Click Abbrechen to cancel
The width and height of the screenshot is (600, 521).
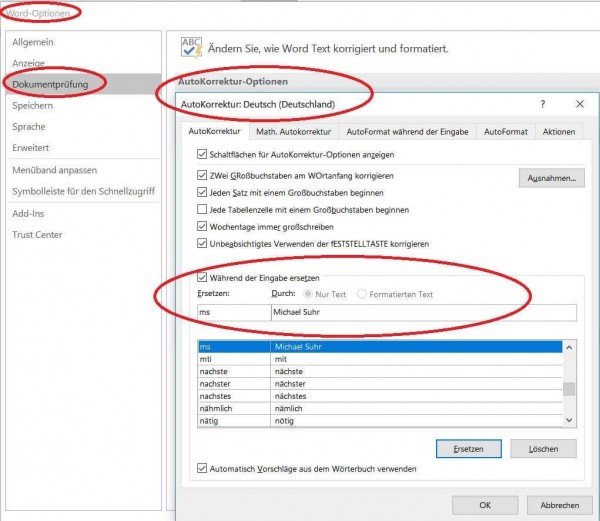(559, 505)
